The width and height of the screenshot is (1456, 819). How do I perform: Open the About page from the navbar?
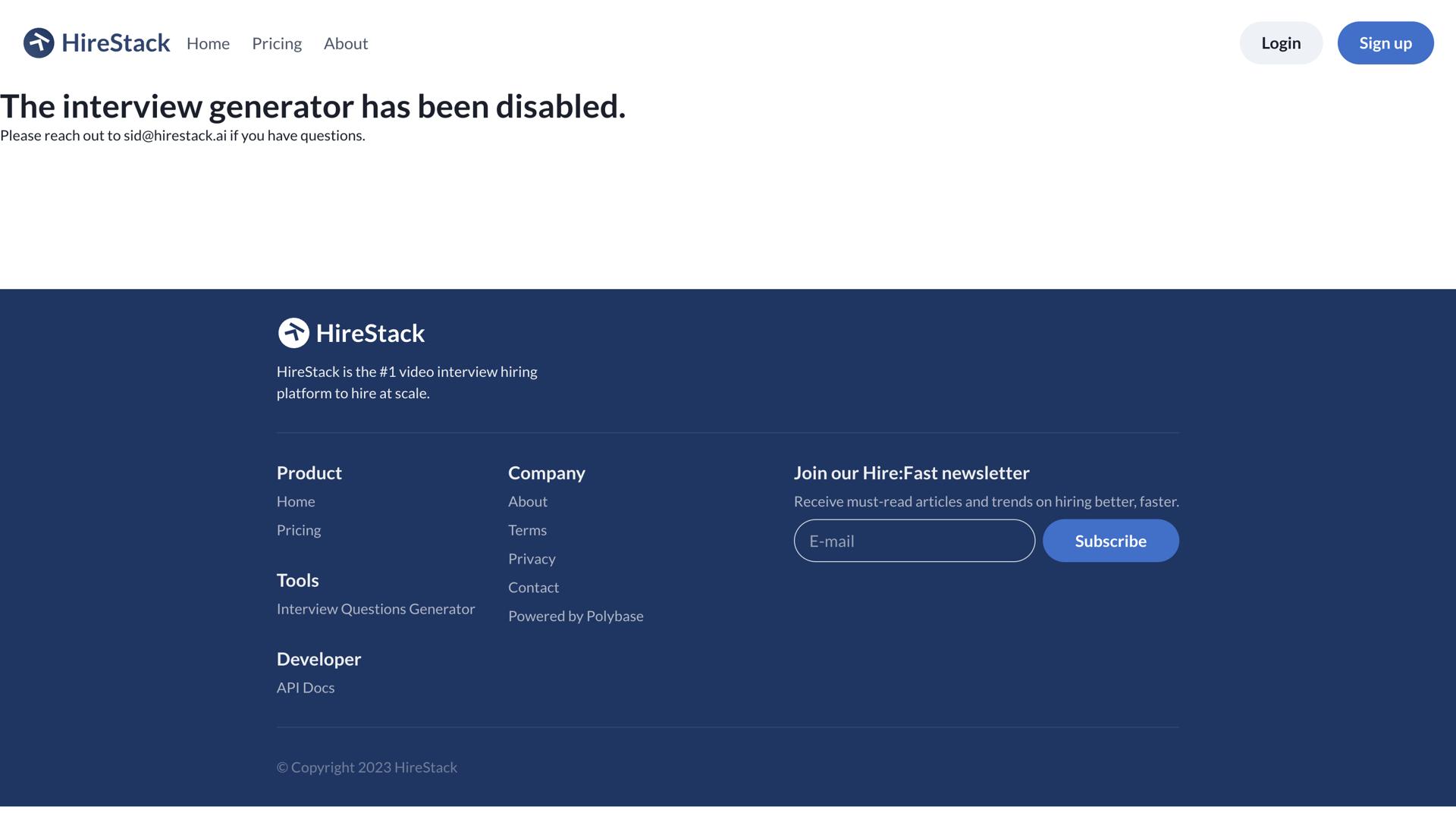[345, 43]
